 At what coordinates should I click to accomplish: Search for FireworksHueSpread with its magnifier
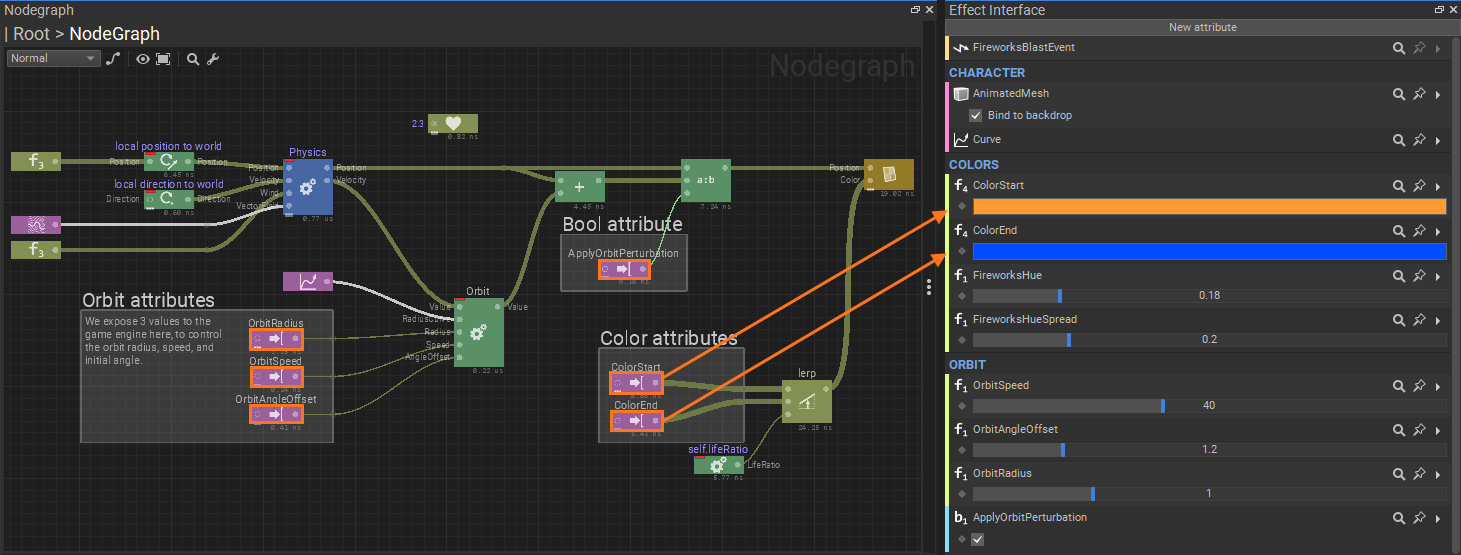[x=1400, y=320]
